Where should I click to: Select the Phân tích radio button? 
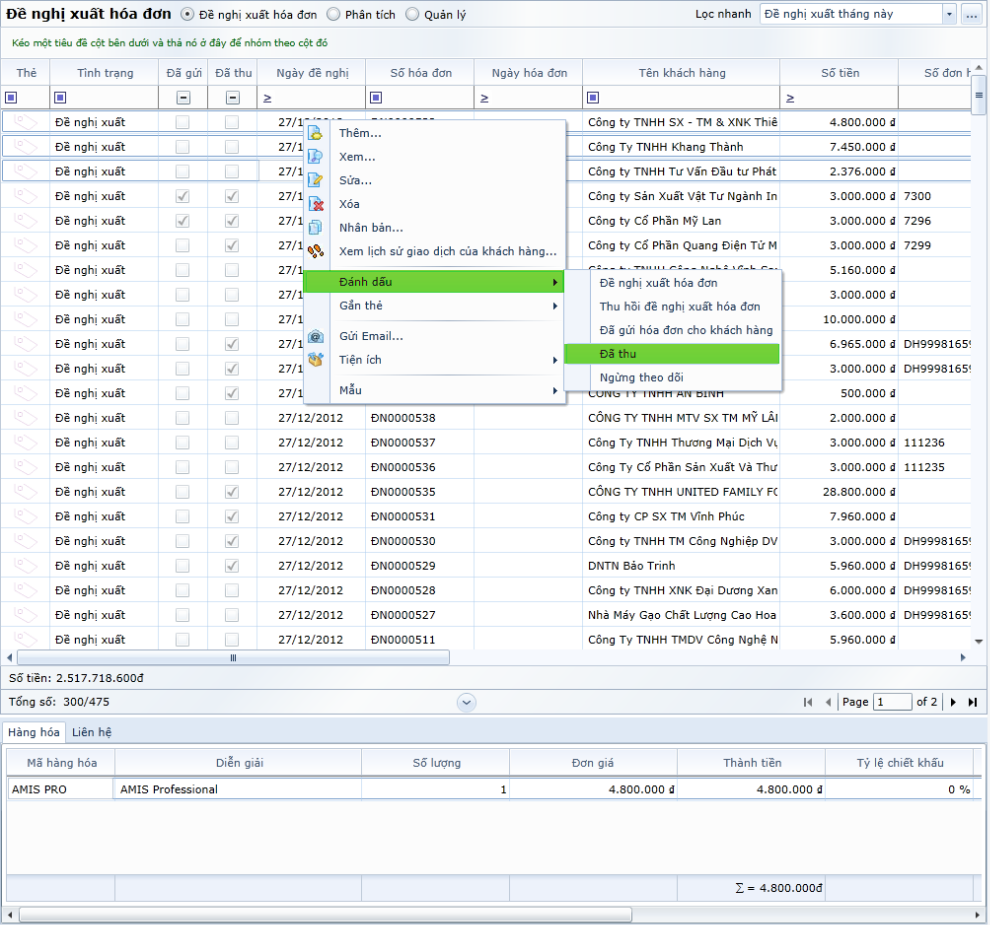pos(334,15)
